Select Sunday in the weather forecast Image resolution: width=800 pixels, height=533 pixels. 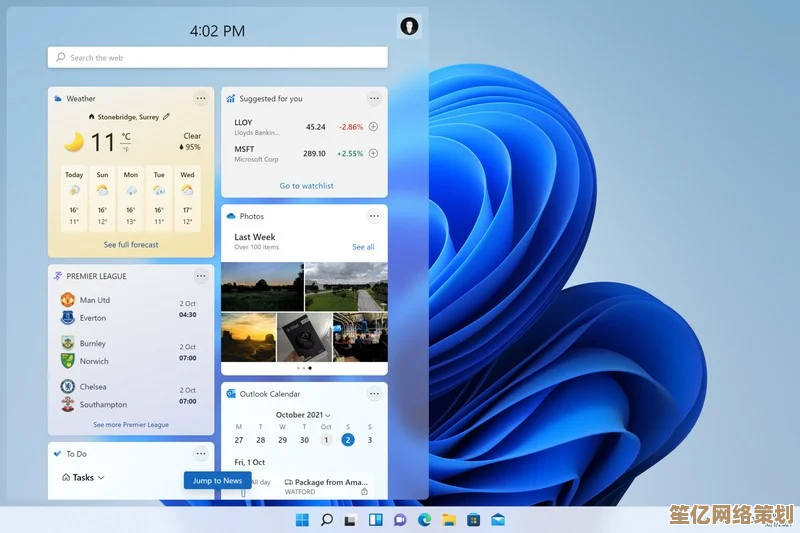(x=102, y=198)
